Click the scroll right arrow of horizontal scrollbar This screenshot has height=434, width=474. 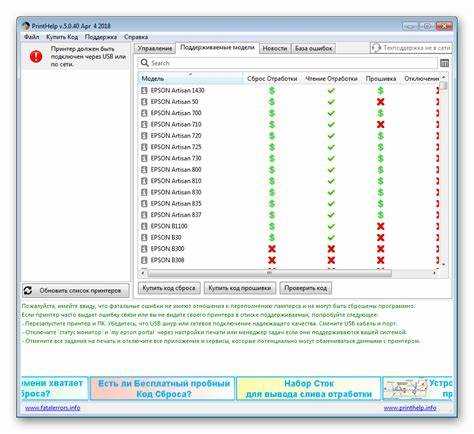click(x=435, y=273)
